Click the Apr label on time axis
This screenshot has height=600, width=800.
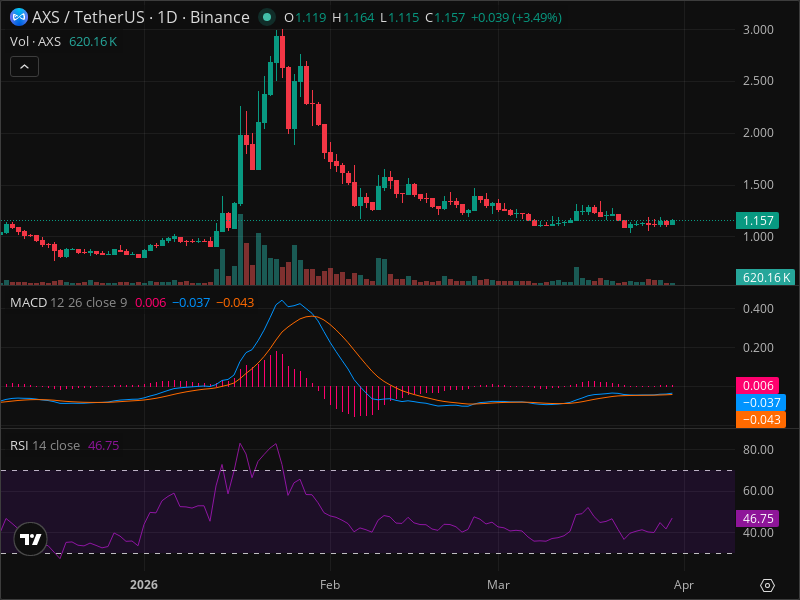point(684,585)
